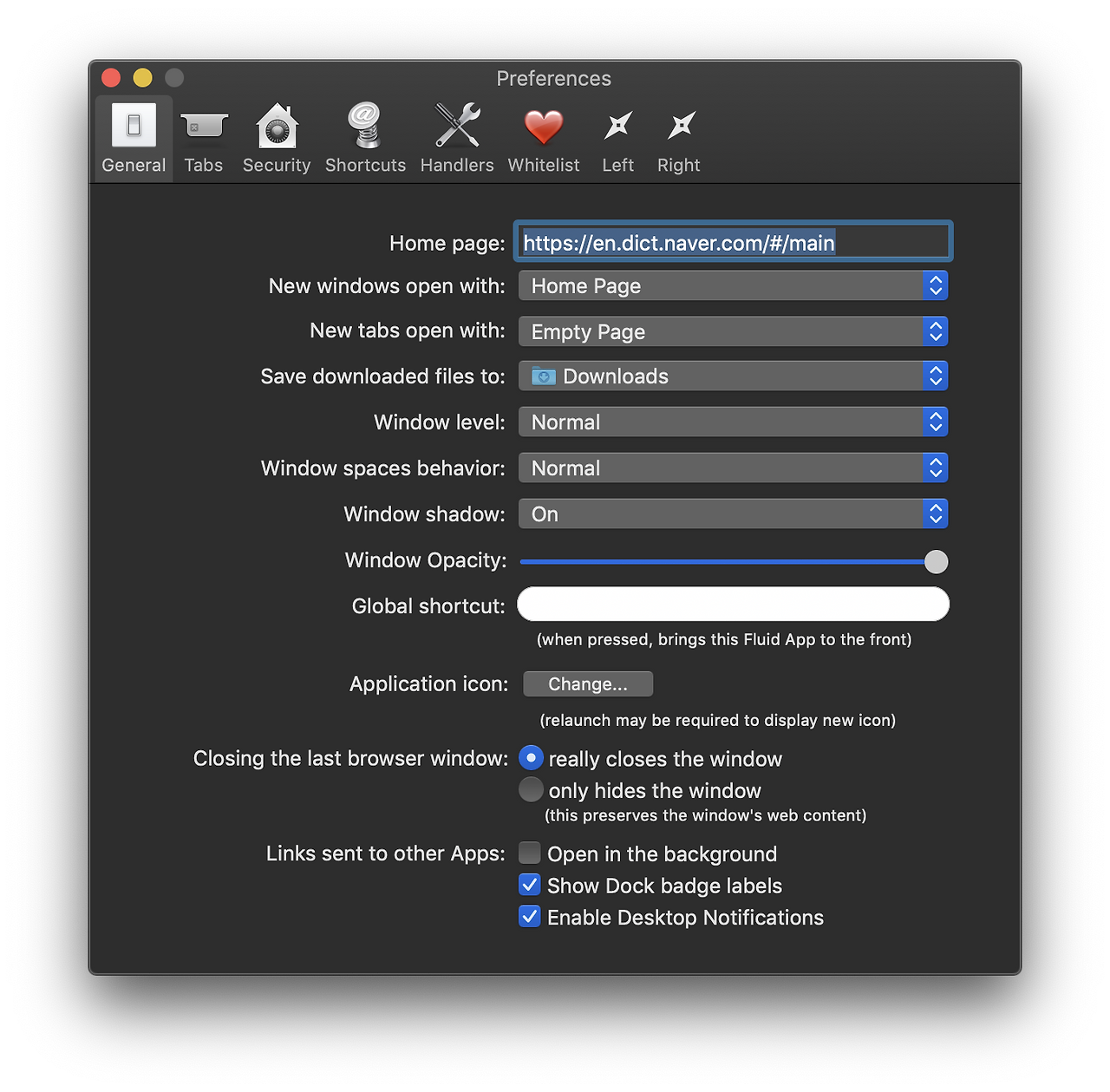Viewport: 1110px width, 1092px height.
Task: Uncheck Enable Desktop Notifications
Action: 529,916
